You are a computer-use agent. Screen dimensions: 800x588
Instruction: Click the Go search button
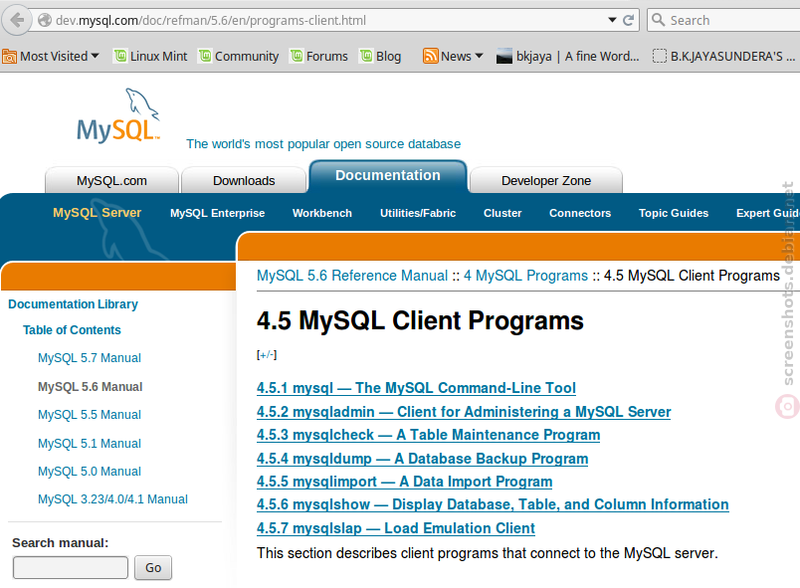(x=153, y=568)
